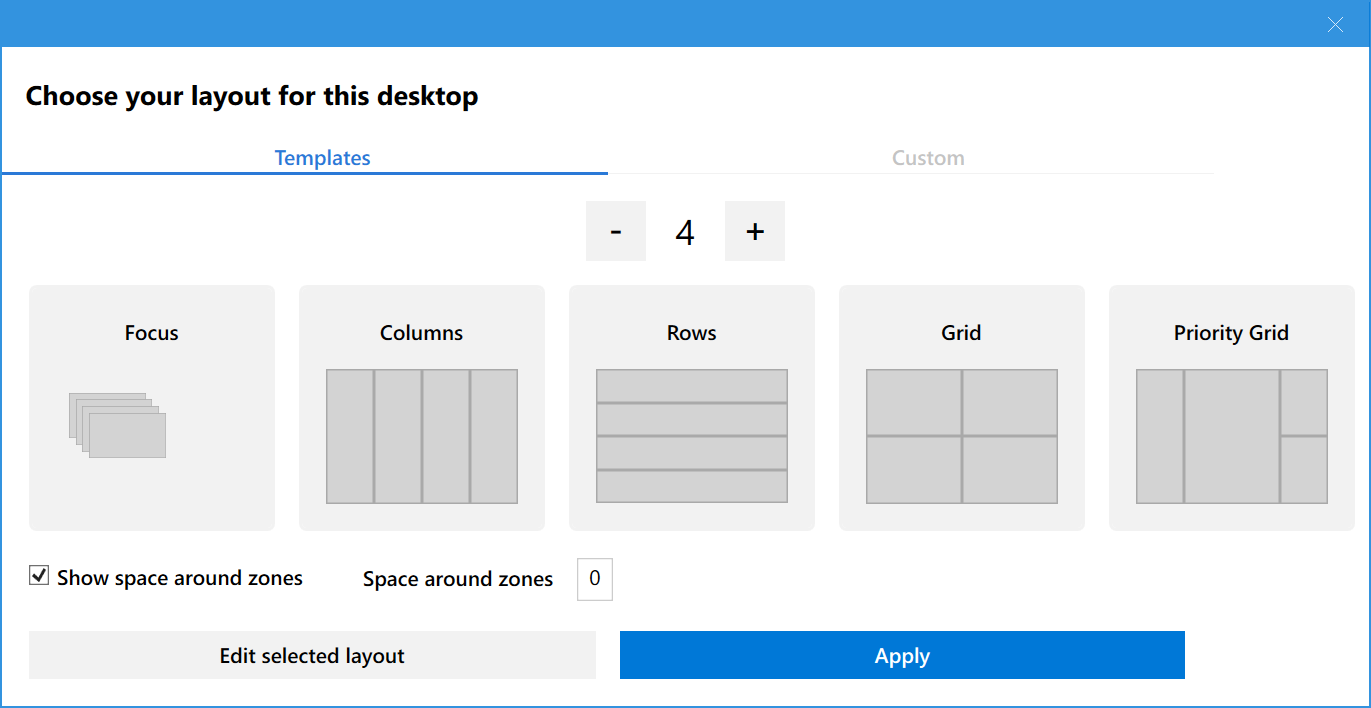
Task: Select the Focus stacked-windows layout preview
Action: (x=118, y=425)
